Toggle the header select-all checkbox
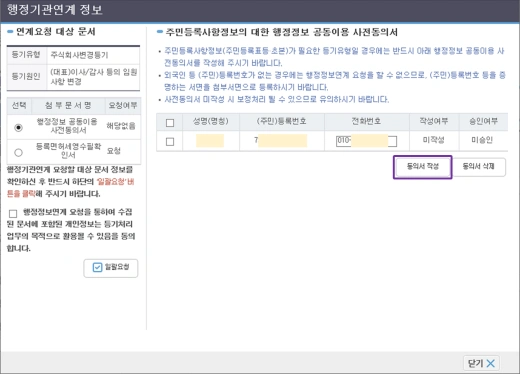The width and height of the screenshot is (520, 374). tap(170, 123)
